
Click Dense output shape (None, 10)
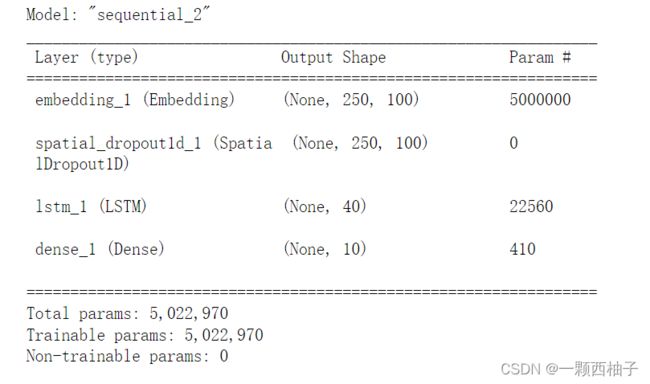[x=325, y=249]
